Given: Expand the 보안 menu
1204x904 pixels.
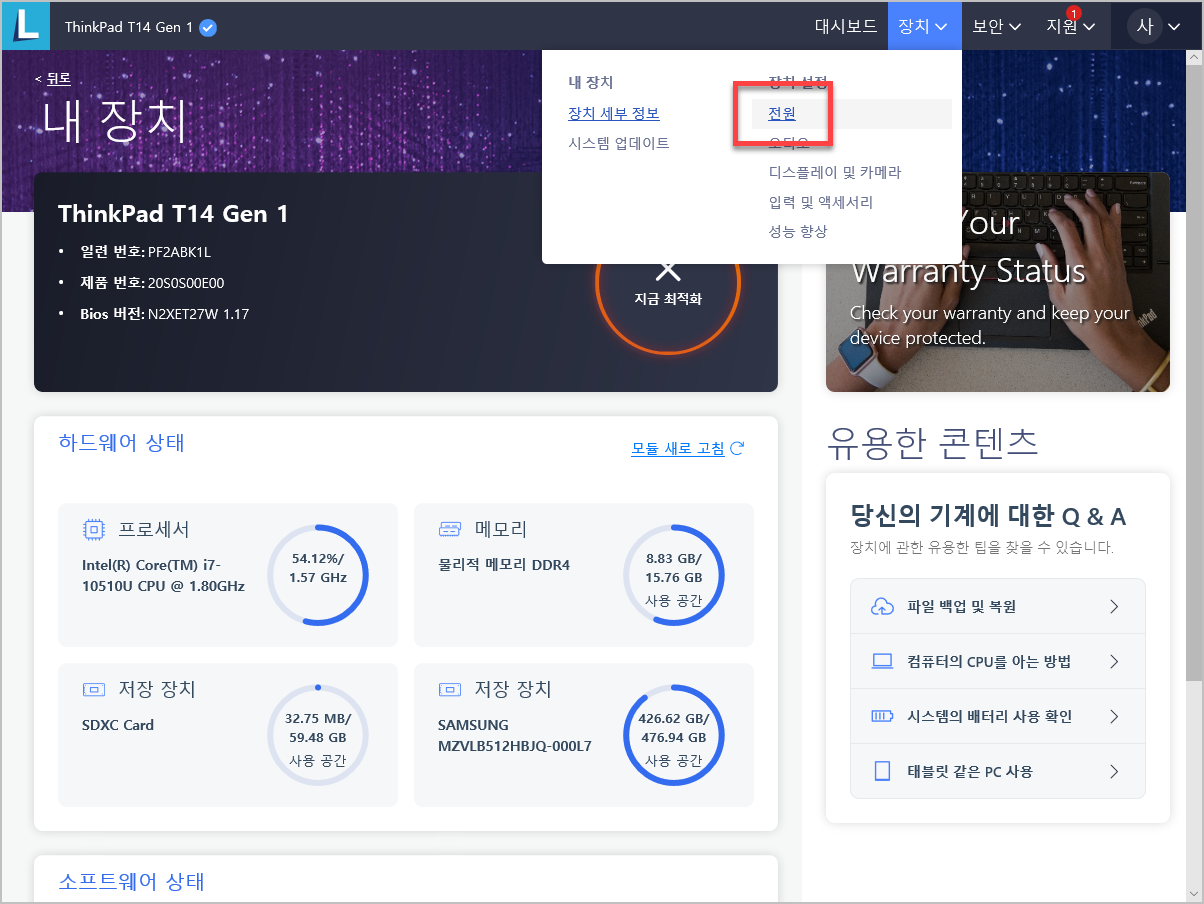Looking at the screenshot, I should 997,27.
